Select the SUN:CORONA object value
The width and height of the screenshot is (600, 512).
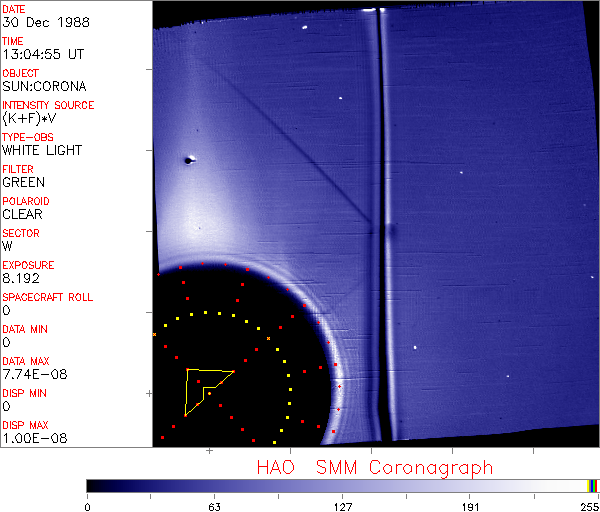click(x=44, y=86)
